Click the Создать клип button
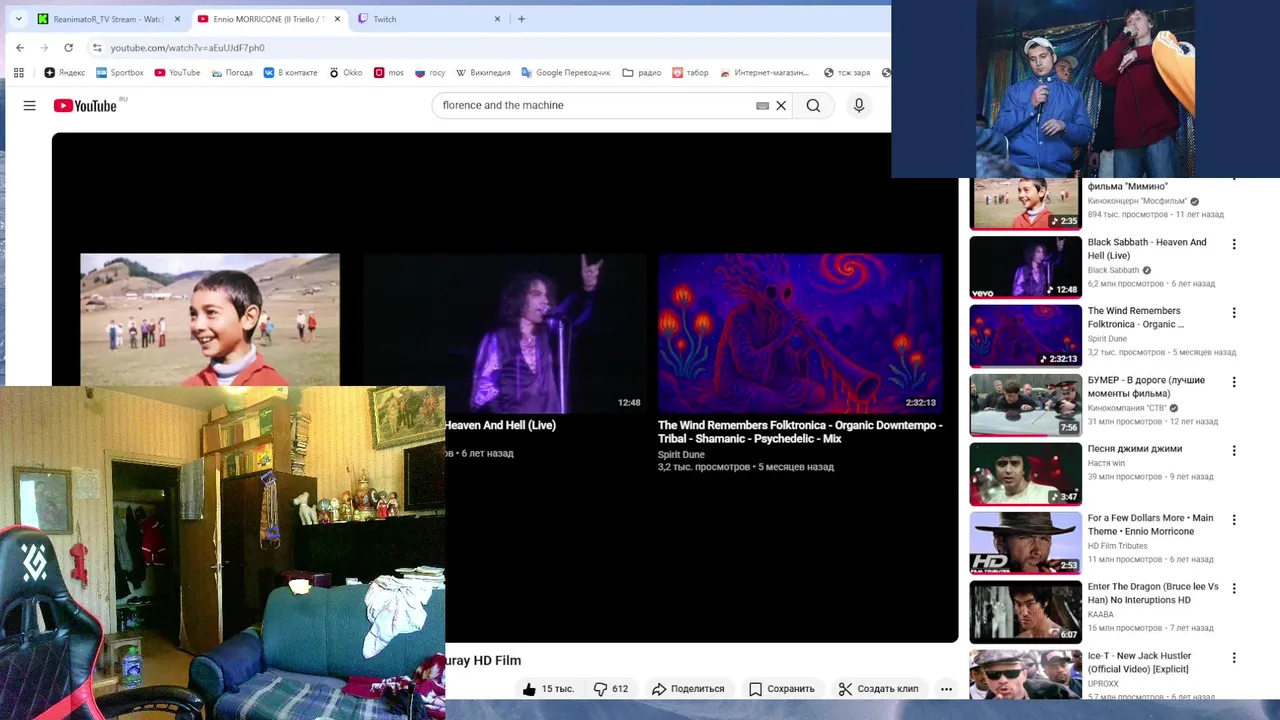 879,689
